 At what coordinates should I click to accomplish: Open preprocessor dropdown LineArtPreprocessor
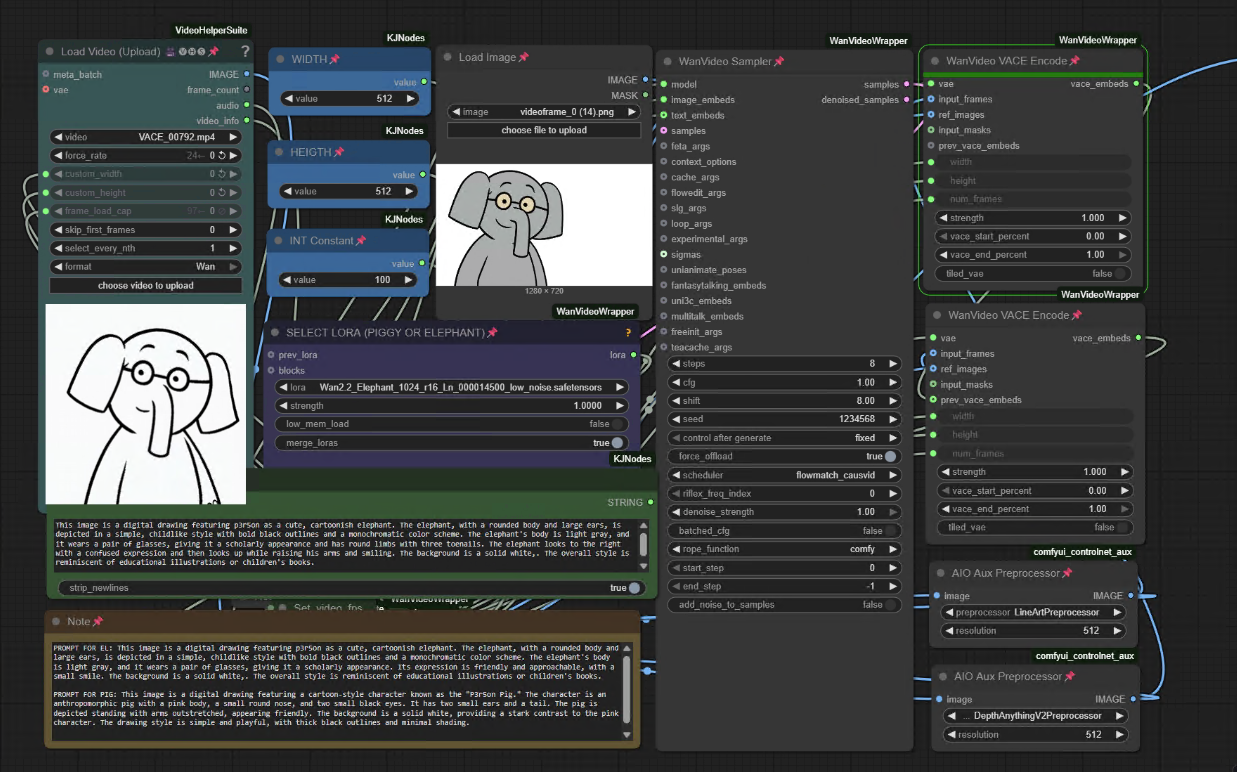[x=1034, y=612]
